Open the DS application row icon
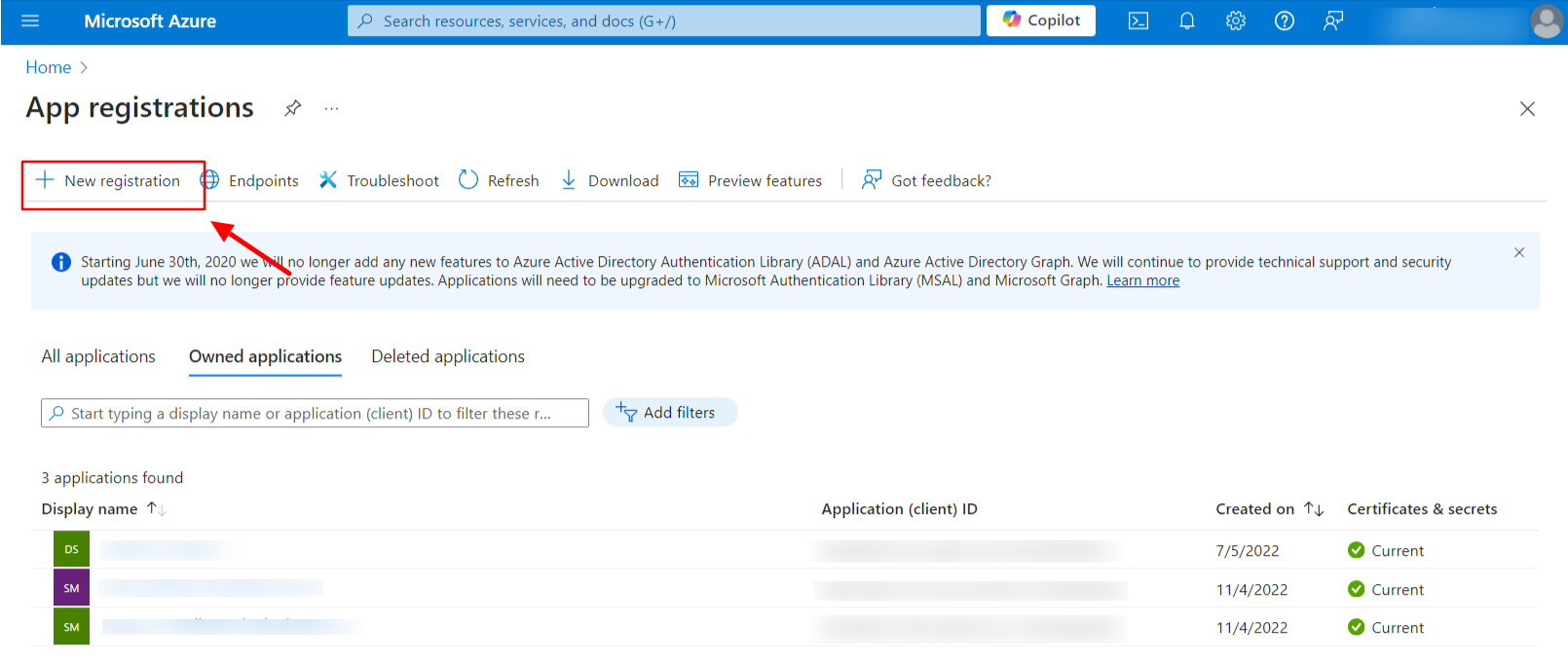The width and height of the screenshot is (1568, 662). (x=71, y=549)
